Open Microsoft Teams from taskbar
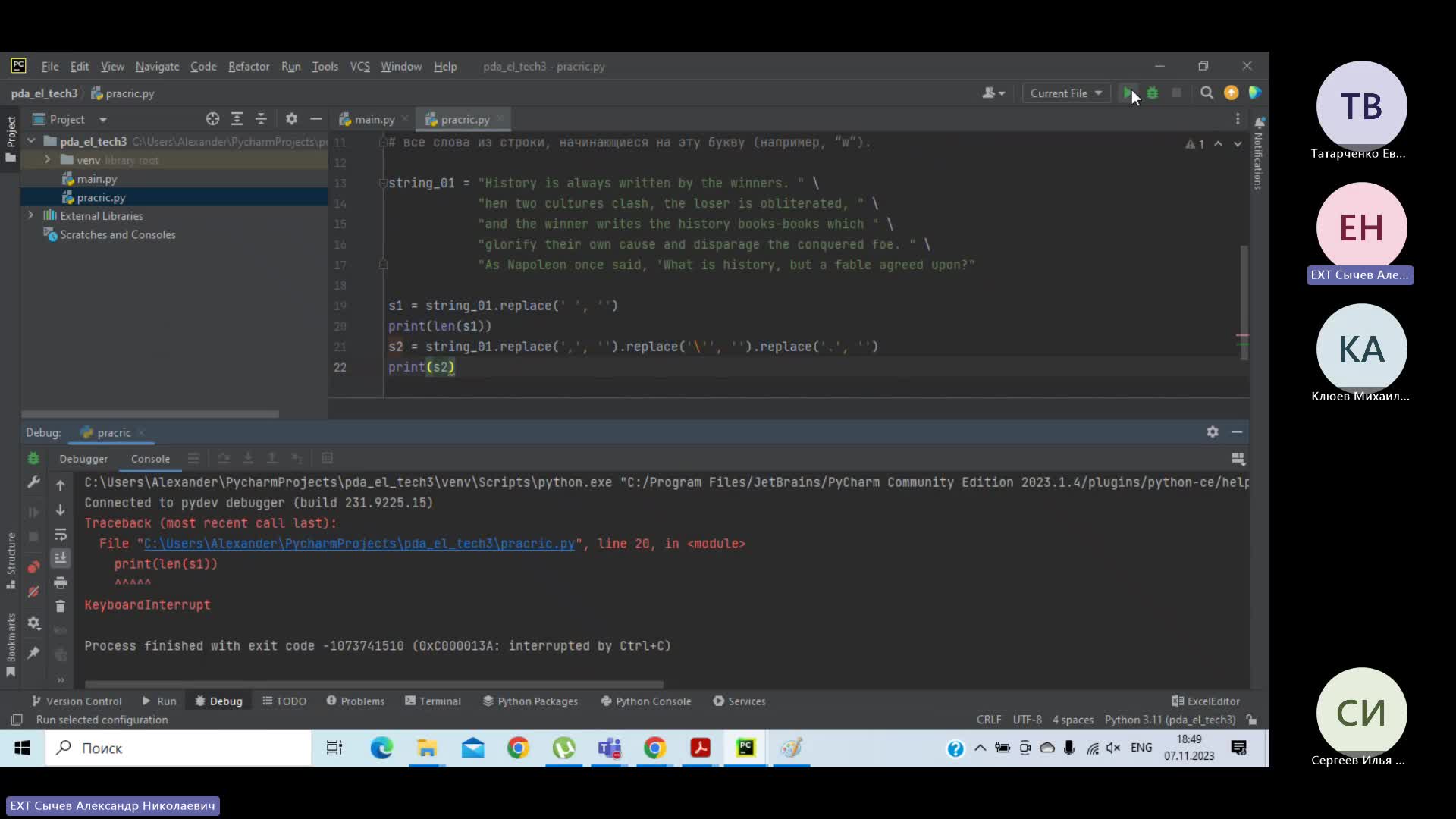The width and height of the screenshot is (1456, 819). click(x=609, y=748)
